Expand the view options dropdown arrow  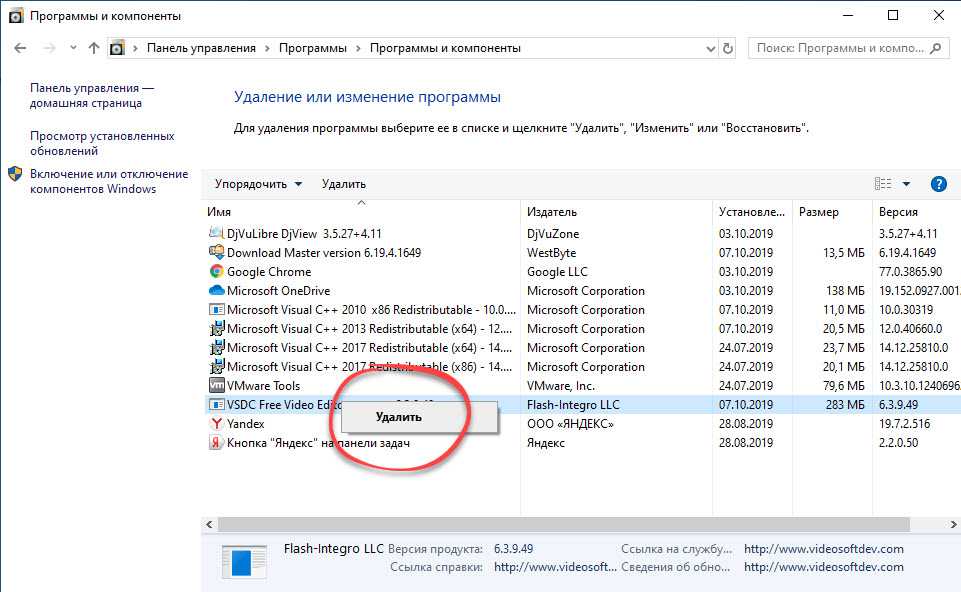point(906,184)
